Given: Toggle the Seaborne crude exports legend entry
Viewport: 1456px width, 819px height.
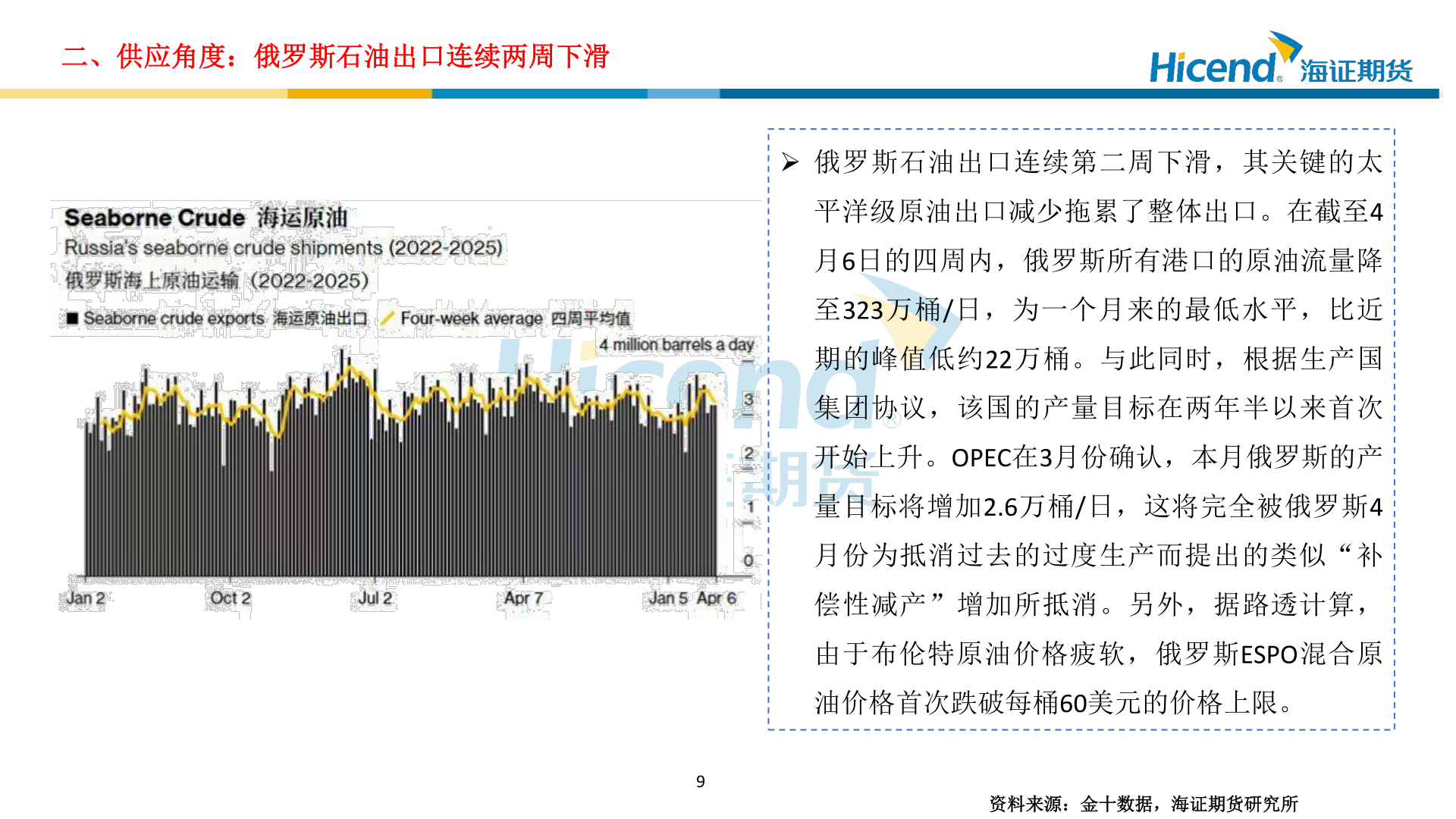Looking at the screenshot, I should pyautogui.click(x=182, y=318).
